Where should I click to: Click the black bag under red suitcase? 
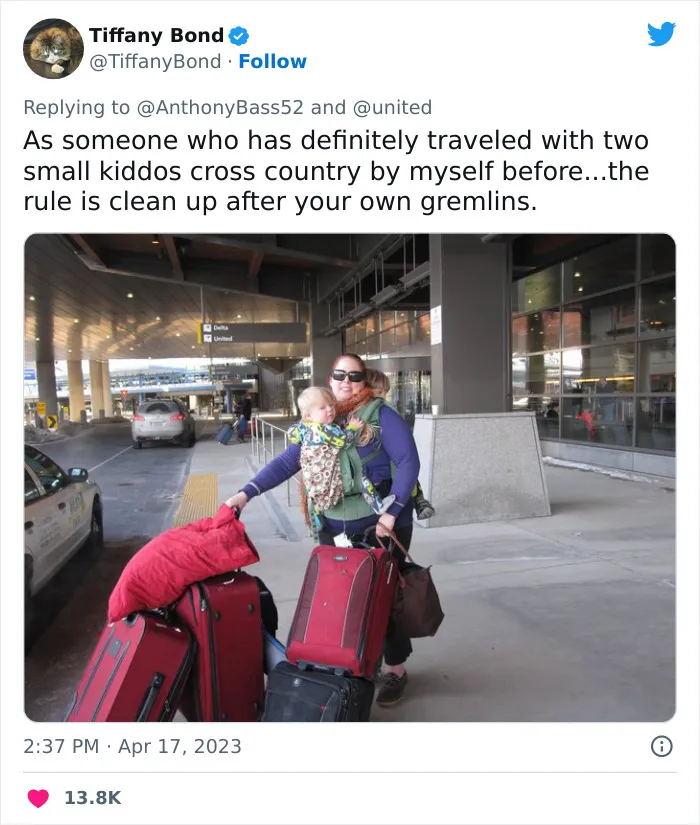point(318,693)
